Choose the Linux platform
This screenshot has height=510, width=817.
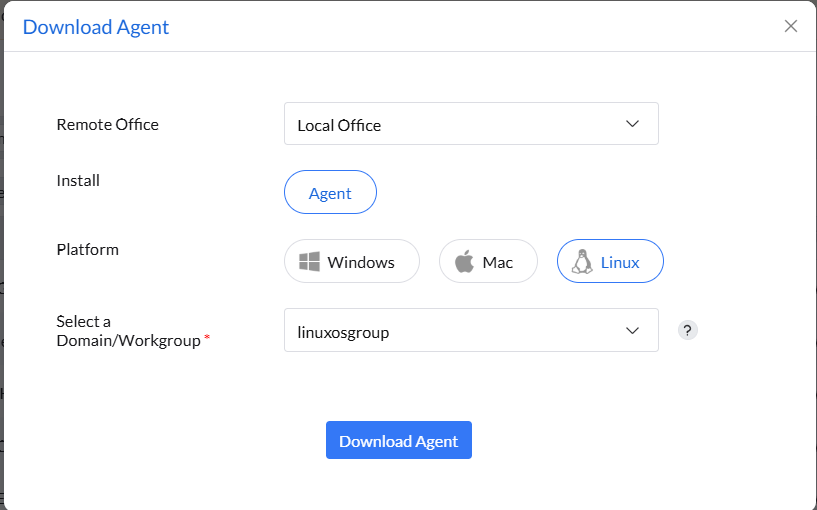[610, 262]
